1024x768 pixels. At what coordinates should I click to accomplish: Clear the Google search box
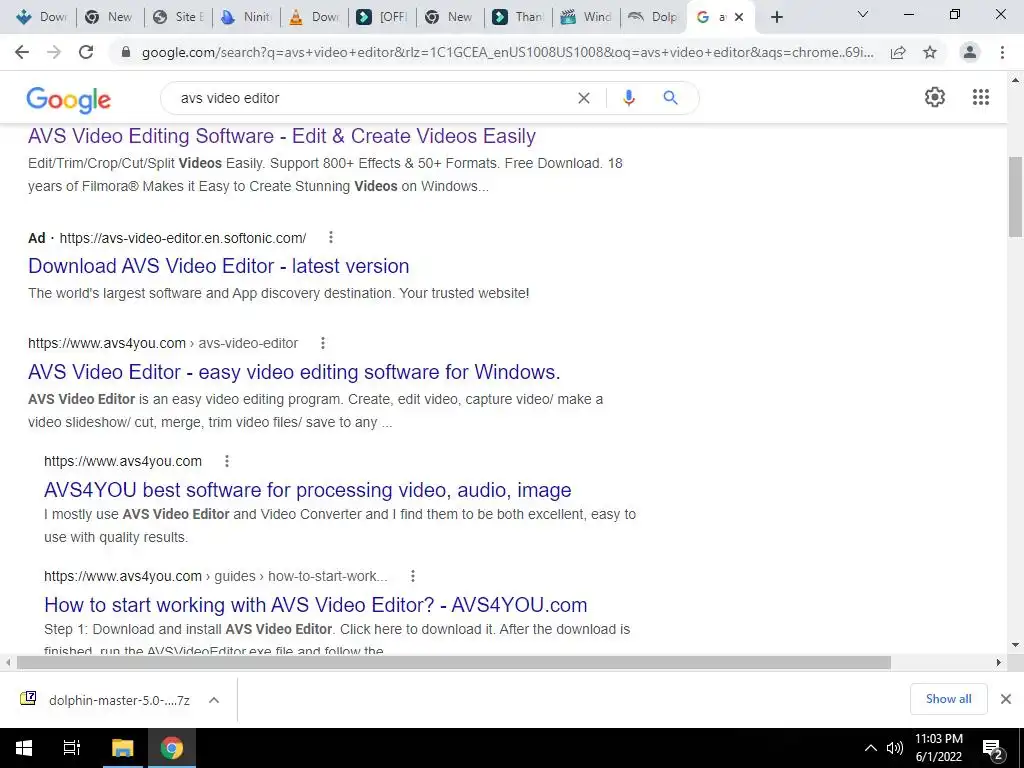(x=584, y=98)
